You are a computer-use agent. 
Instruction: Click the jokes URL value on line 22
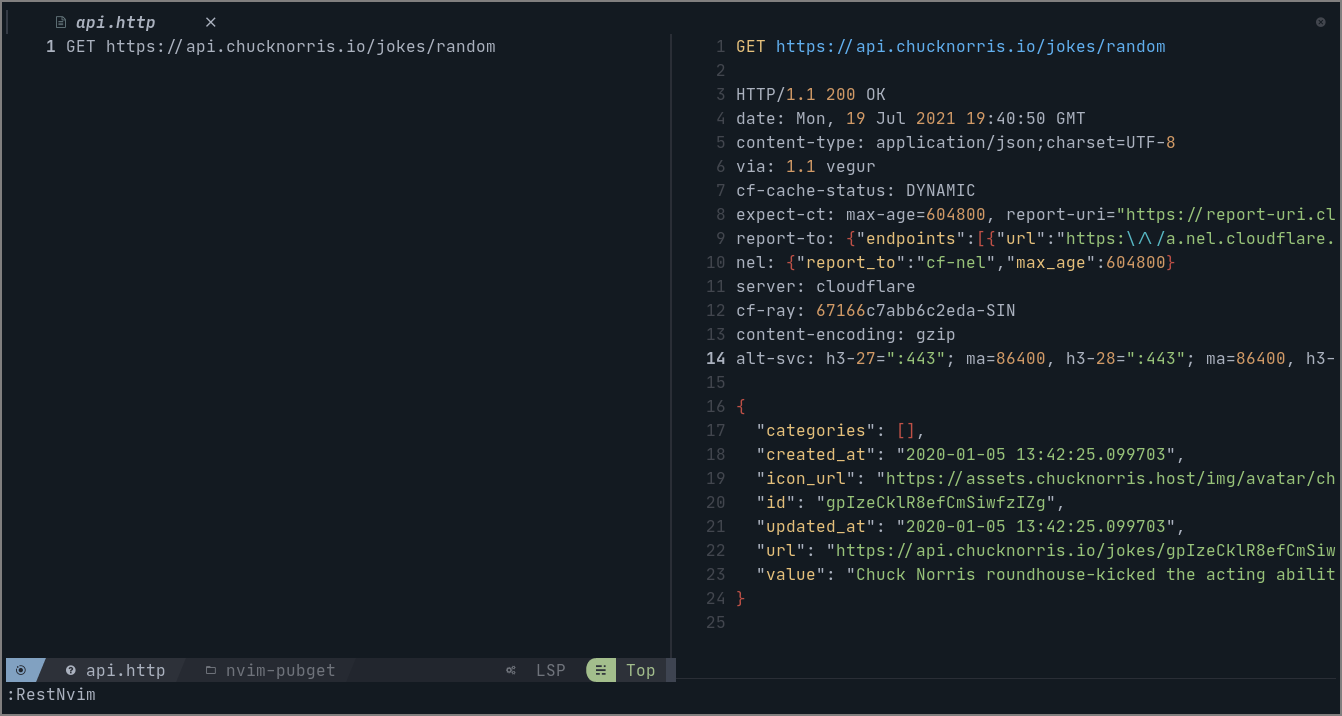pyautogui.click(x=1081, y=550)
